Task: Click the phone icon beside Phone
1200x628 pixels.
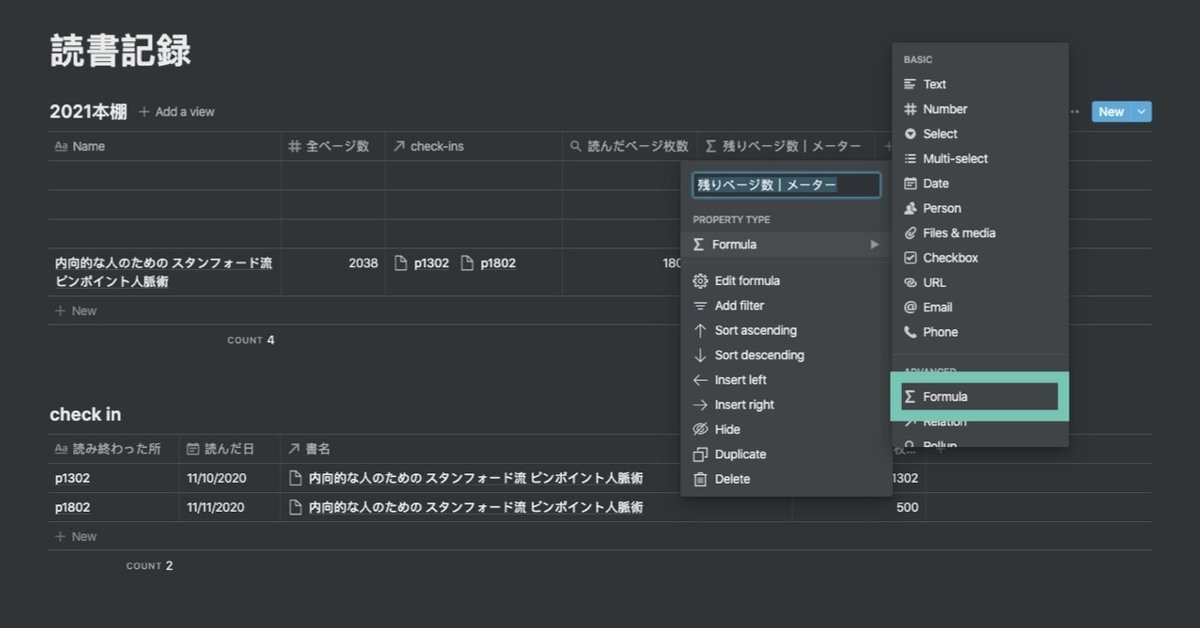Action: pyautogui.click(x=910, y=332)
